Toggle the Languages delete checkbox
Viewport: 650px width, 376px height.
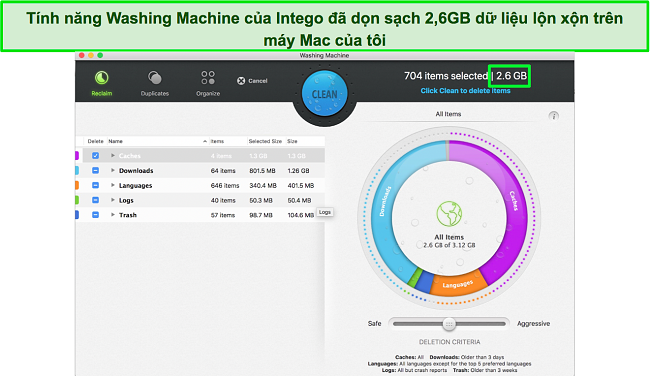click(95, 185)
